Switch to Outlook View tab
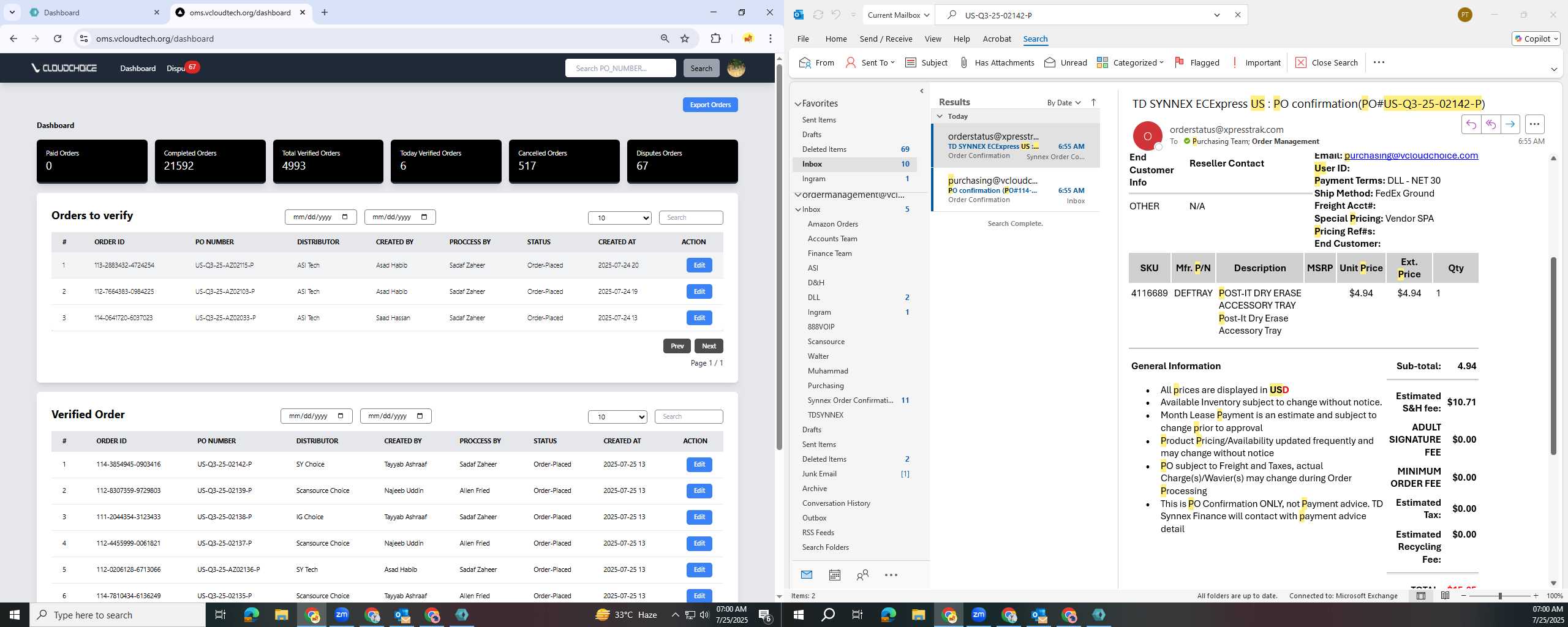 click(932, 39)
